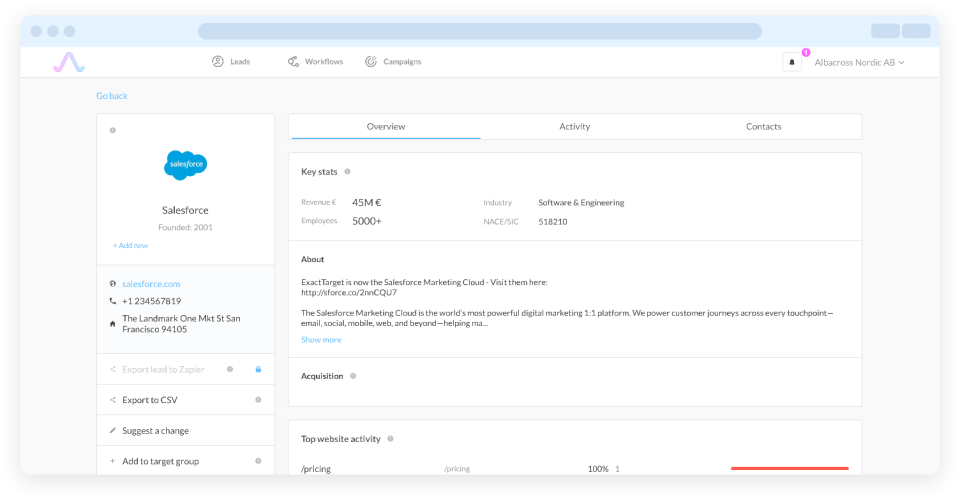Click the lock icon beside Export to Zapier

click(258, 370)
